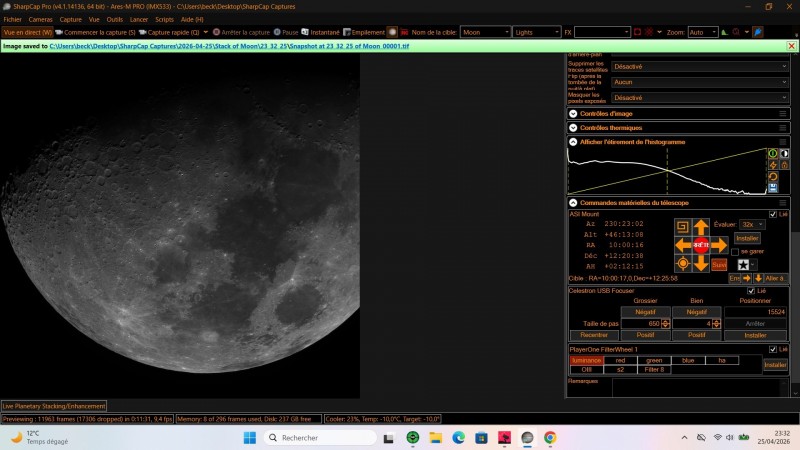Open the Évaluer 32x rate dropdown
The image size is (800, 450).
(752, 224)
